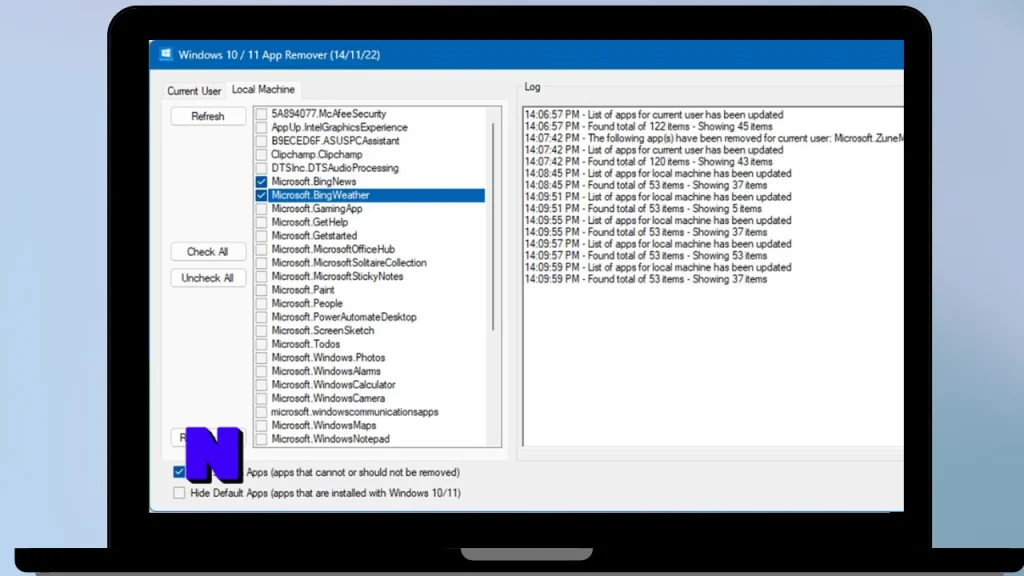Click the Refresh button

(208, 116)
